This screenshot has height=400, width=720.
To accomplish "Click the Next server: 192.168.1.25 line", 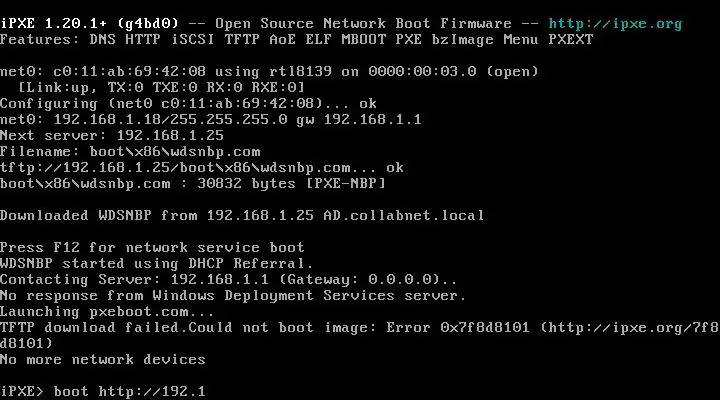I will [x=112, y=135].
